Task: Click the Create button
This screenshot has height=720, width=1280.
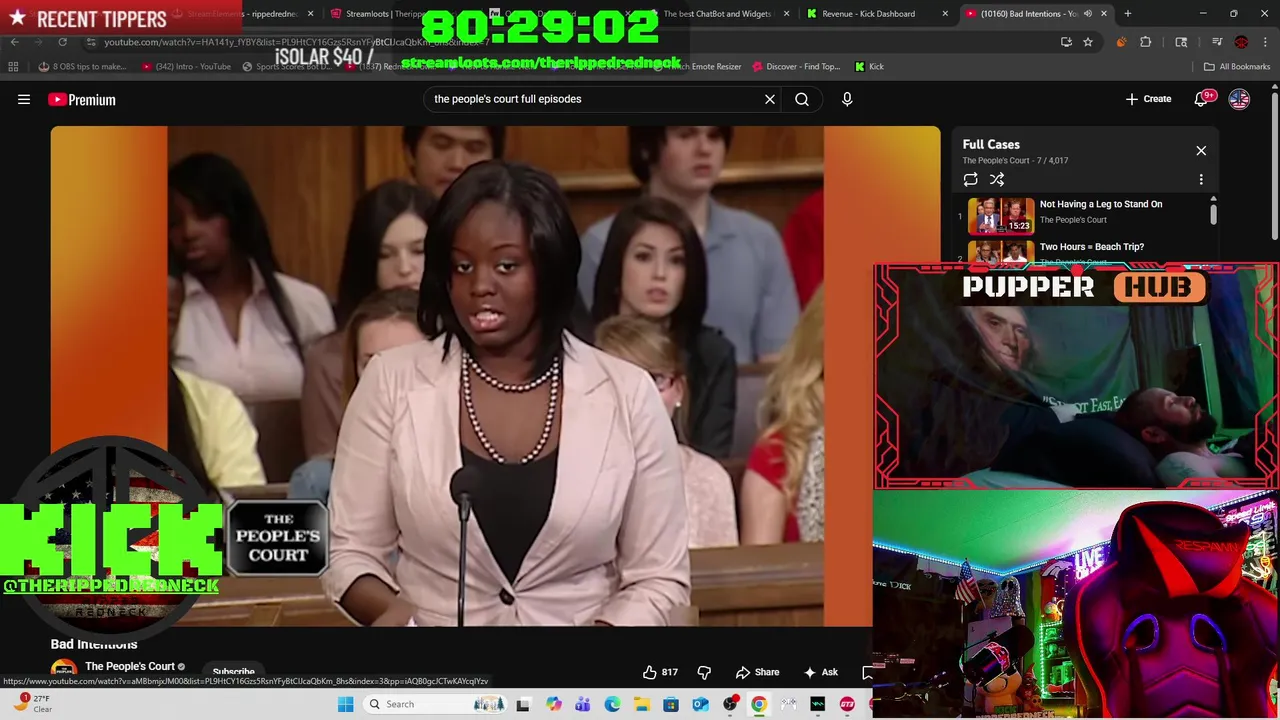Action: click(x=1148, y=99)
